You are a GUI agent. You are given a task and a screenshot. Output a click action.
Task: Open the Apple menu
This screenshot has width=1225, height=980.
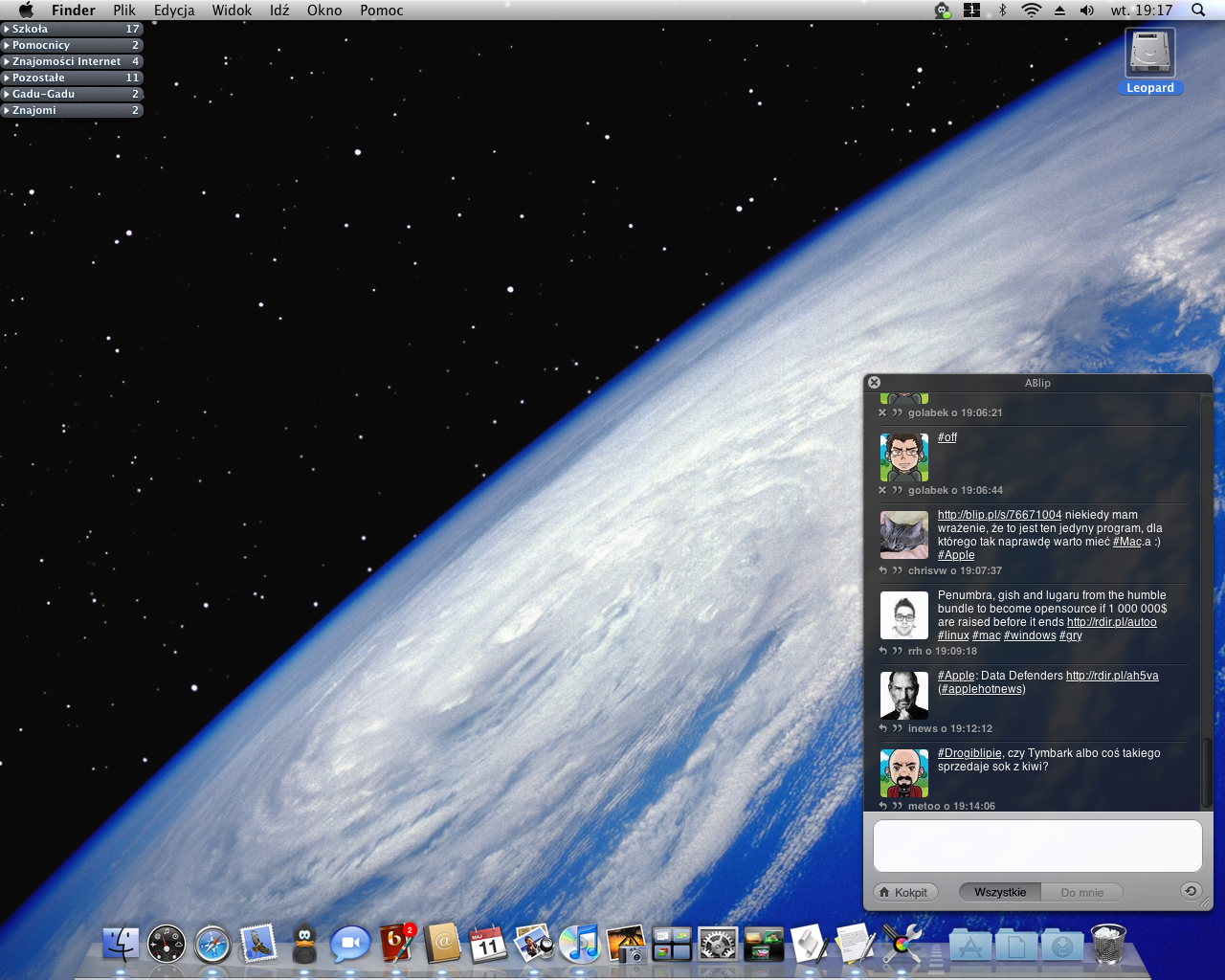26,11
